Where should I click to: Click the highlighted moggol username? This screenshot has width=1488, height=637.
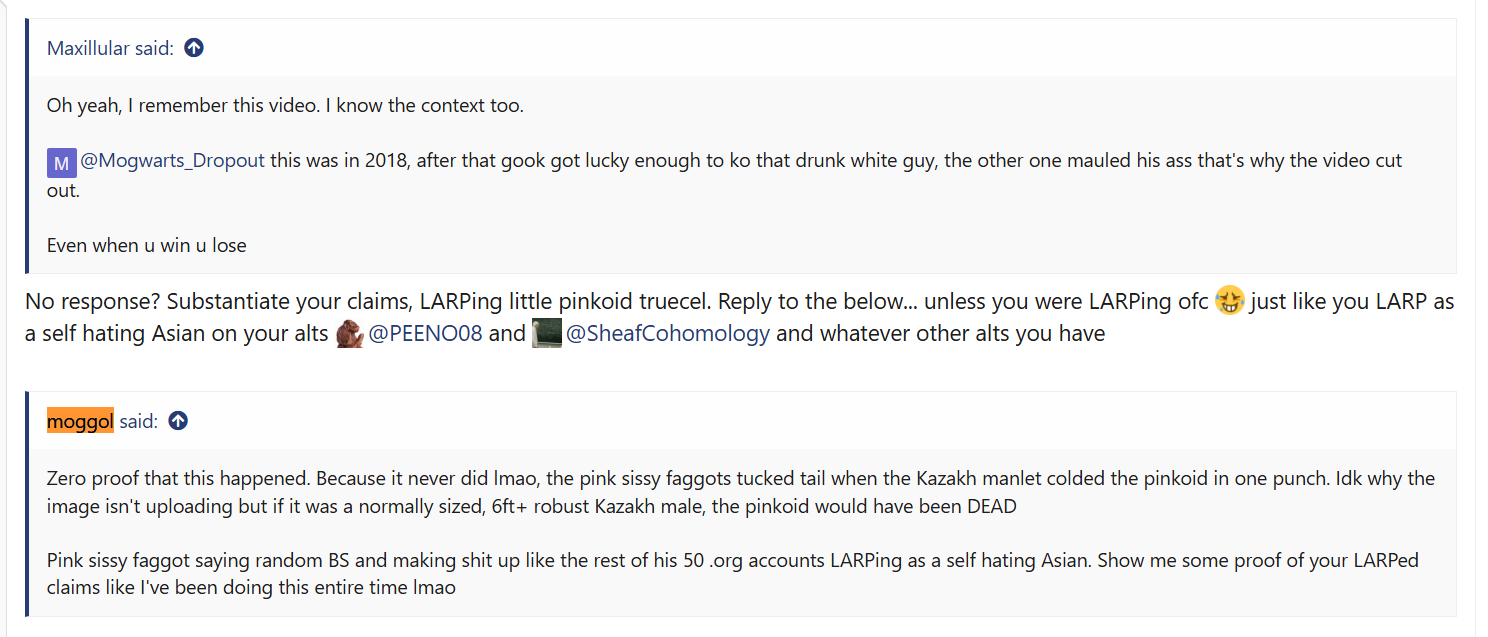tap(80, 421)
